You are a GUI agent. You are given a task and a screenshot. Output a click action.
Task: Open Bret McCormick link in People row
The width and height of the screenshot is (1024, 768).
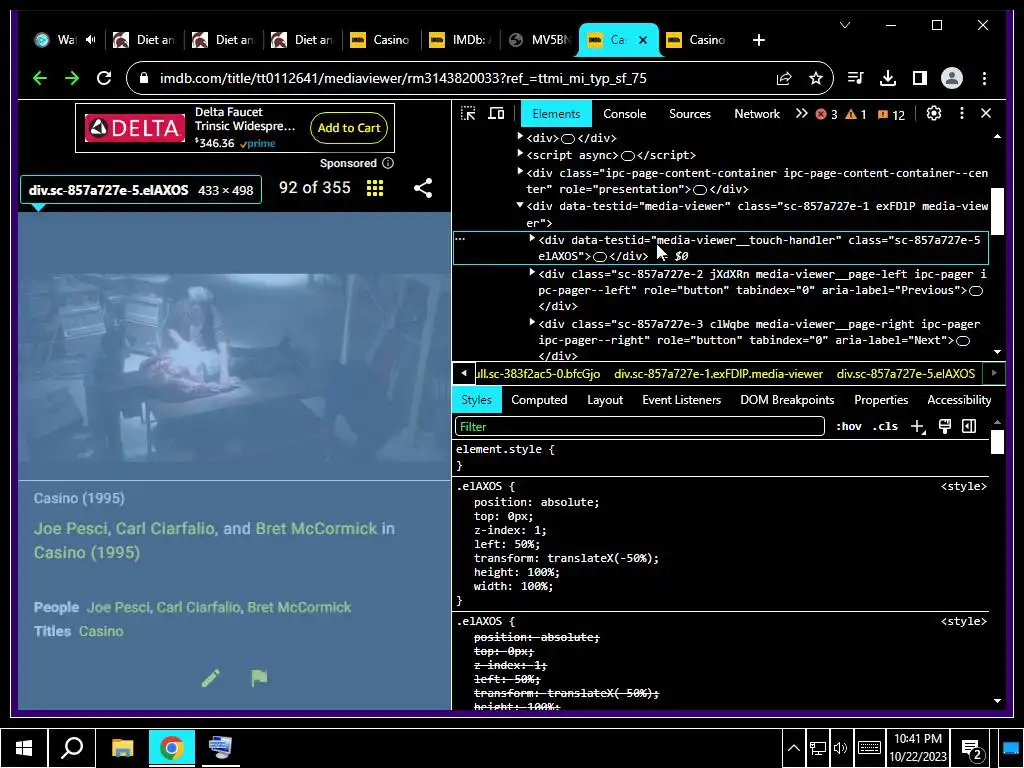pyautogui.click(x=299, y=607)
